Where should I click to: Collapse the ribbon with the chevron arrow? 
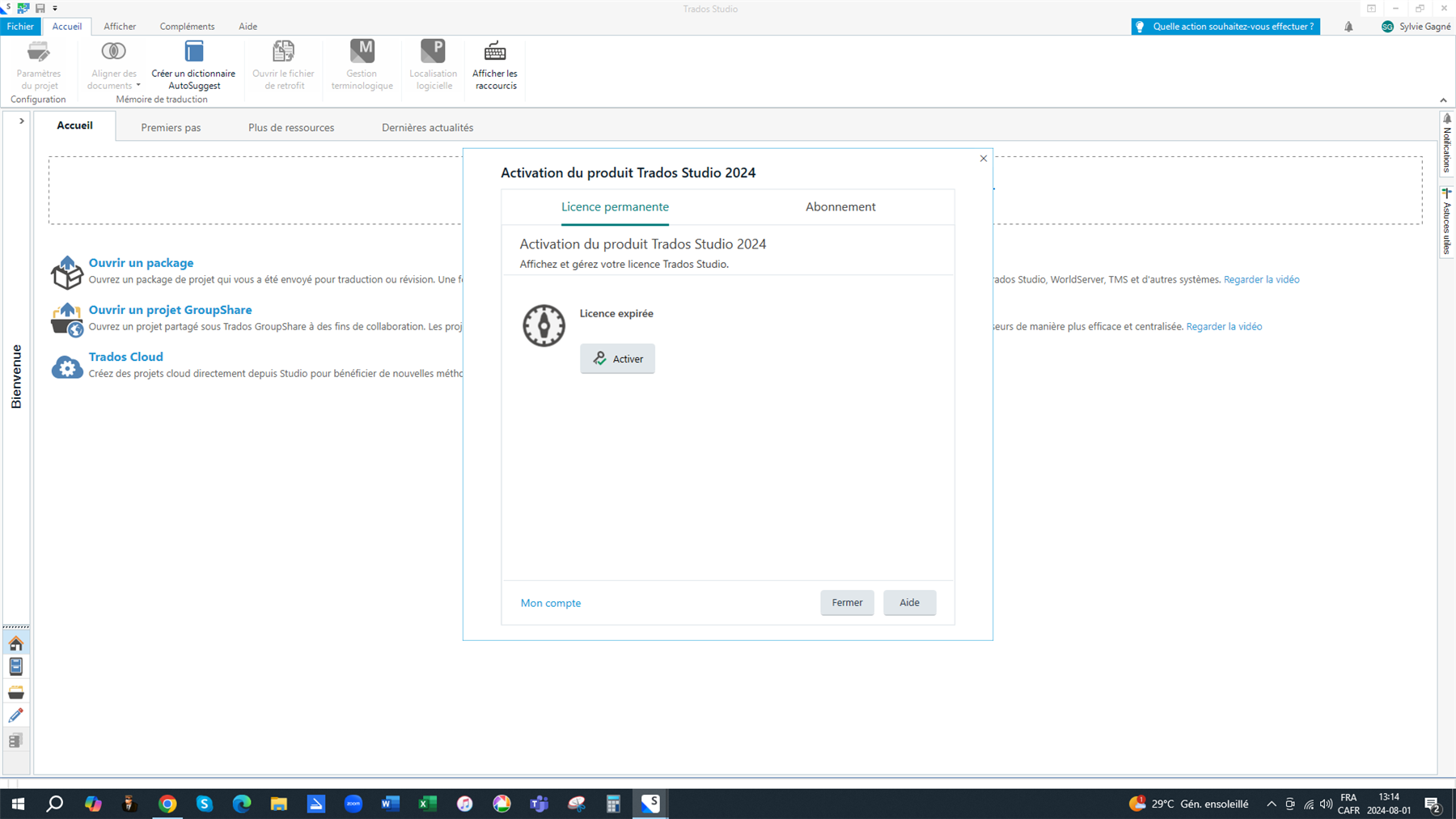coord(1443,100)
